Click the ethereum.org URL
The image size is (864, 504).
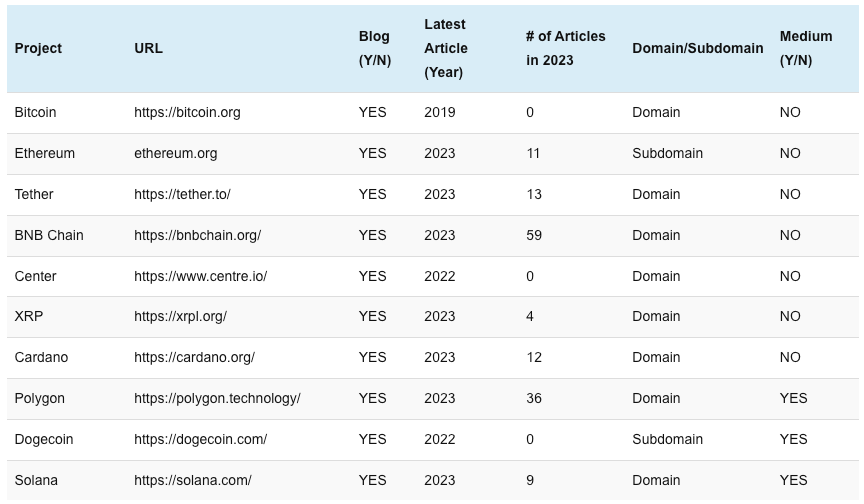click(175, 154)
